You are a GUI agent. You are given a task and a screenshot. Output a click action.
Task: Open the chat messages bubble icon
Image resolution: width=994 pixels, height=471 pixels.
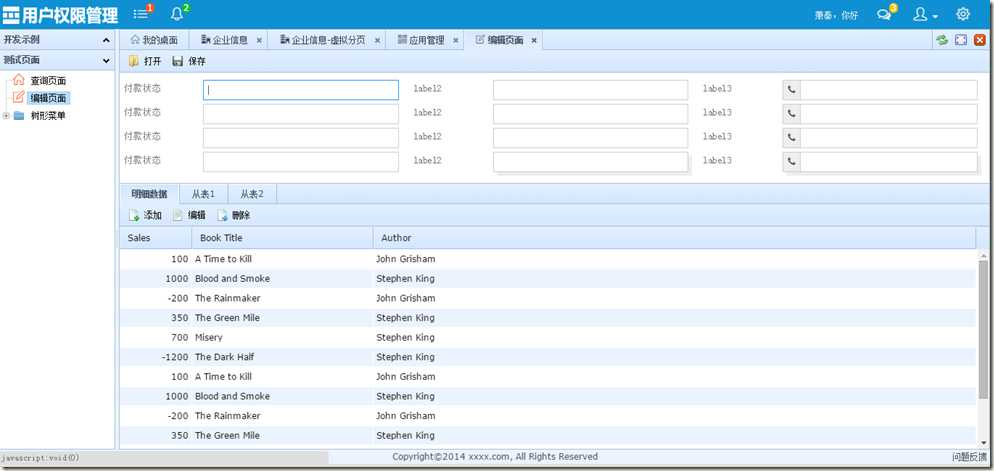click(x=886, y=14)
